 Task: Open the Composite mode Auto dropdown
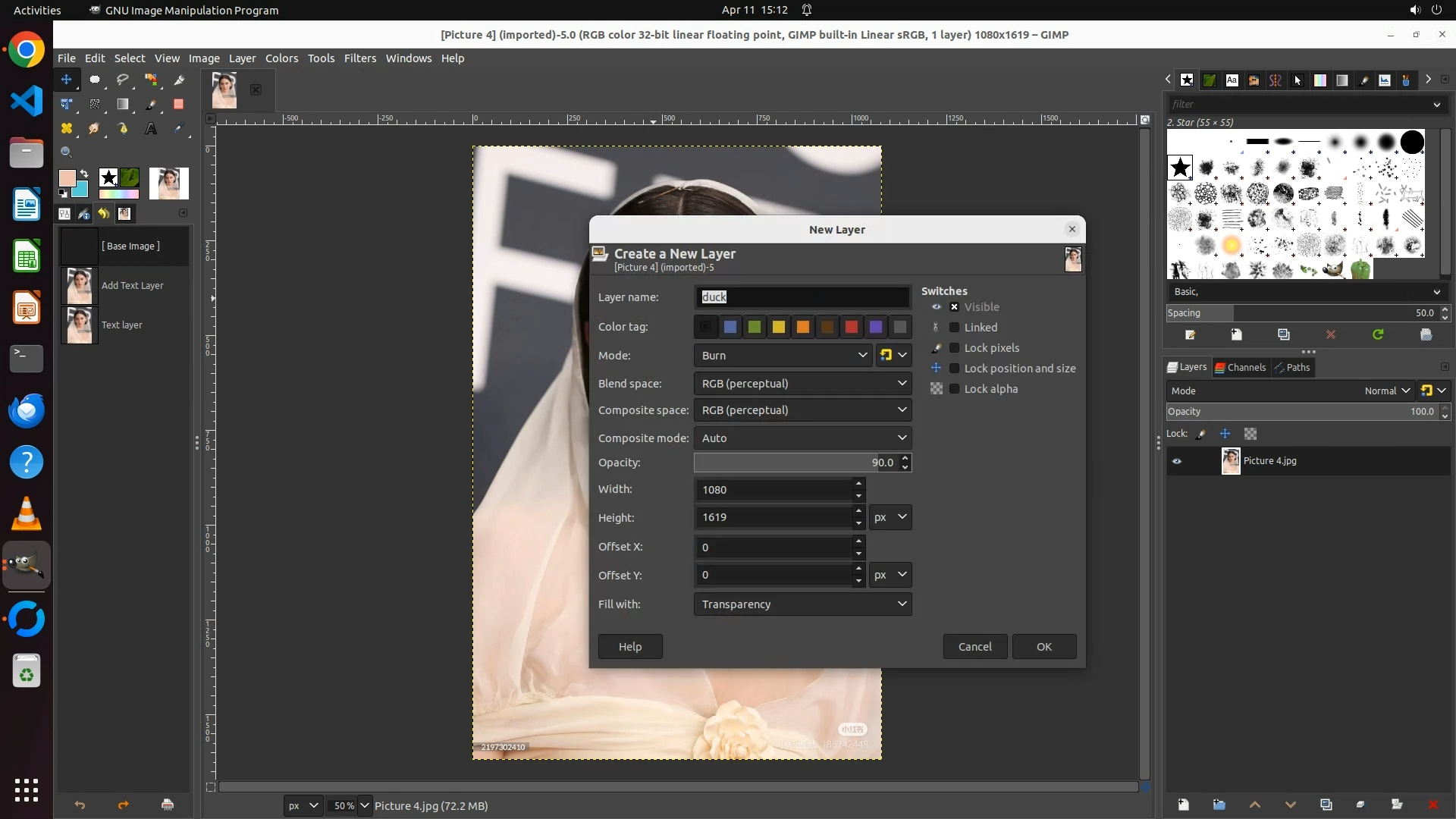point(802,438)
